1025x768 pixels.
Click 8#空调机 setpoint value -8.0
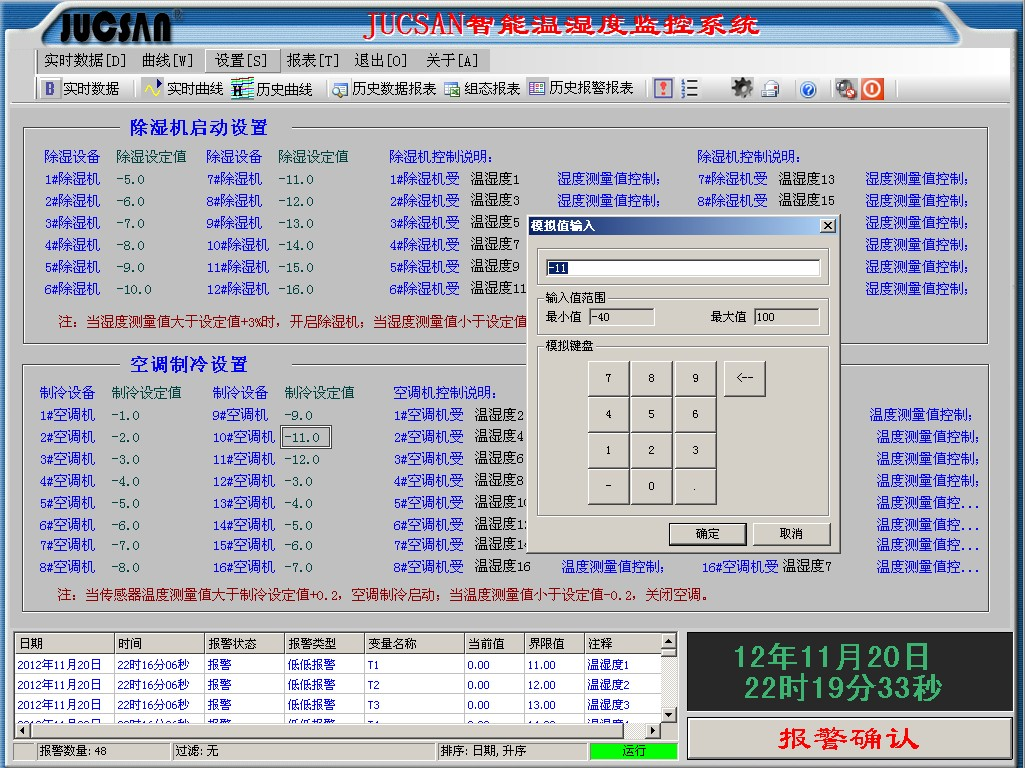(125, 567)
